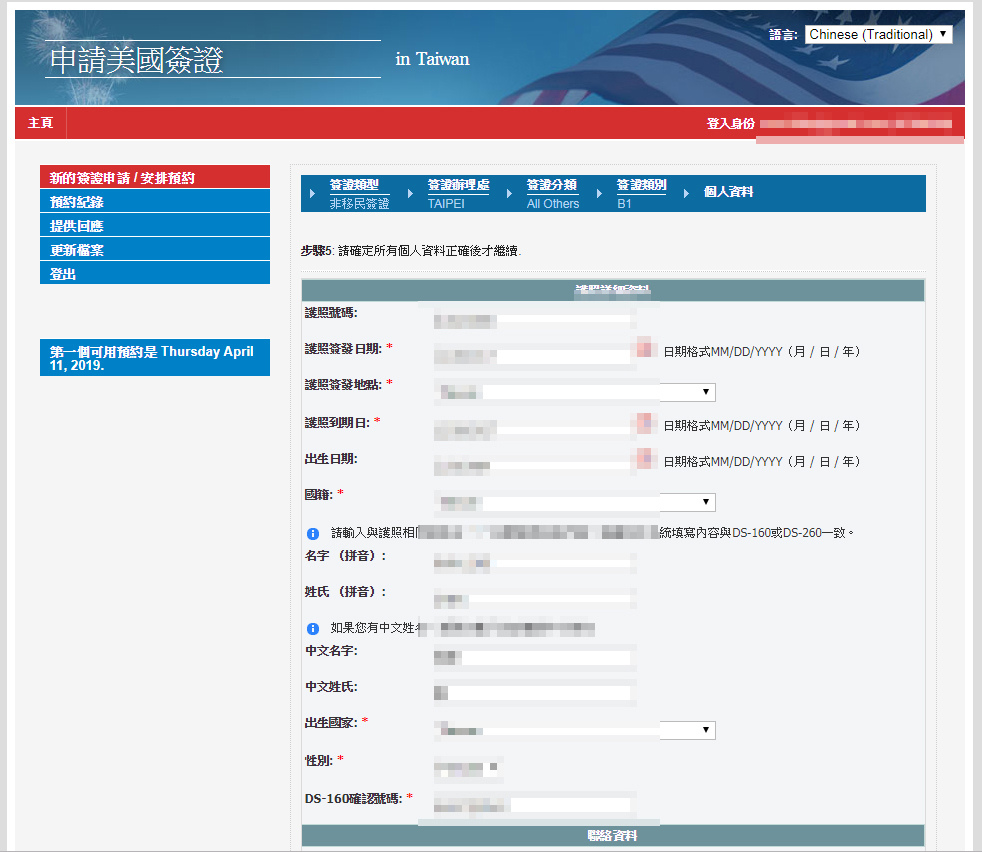Go back to the 簽證類型 step link
This screenshot has width=982, height=852.
point(354,185)
